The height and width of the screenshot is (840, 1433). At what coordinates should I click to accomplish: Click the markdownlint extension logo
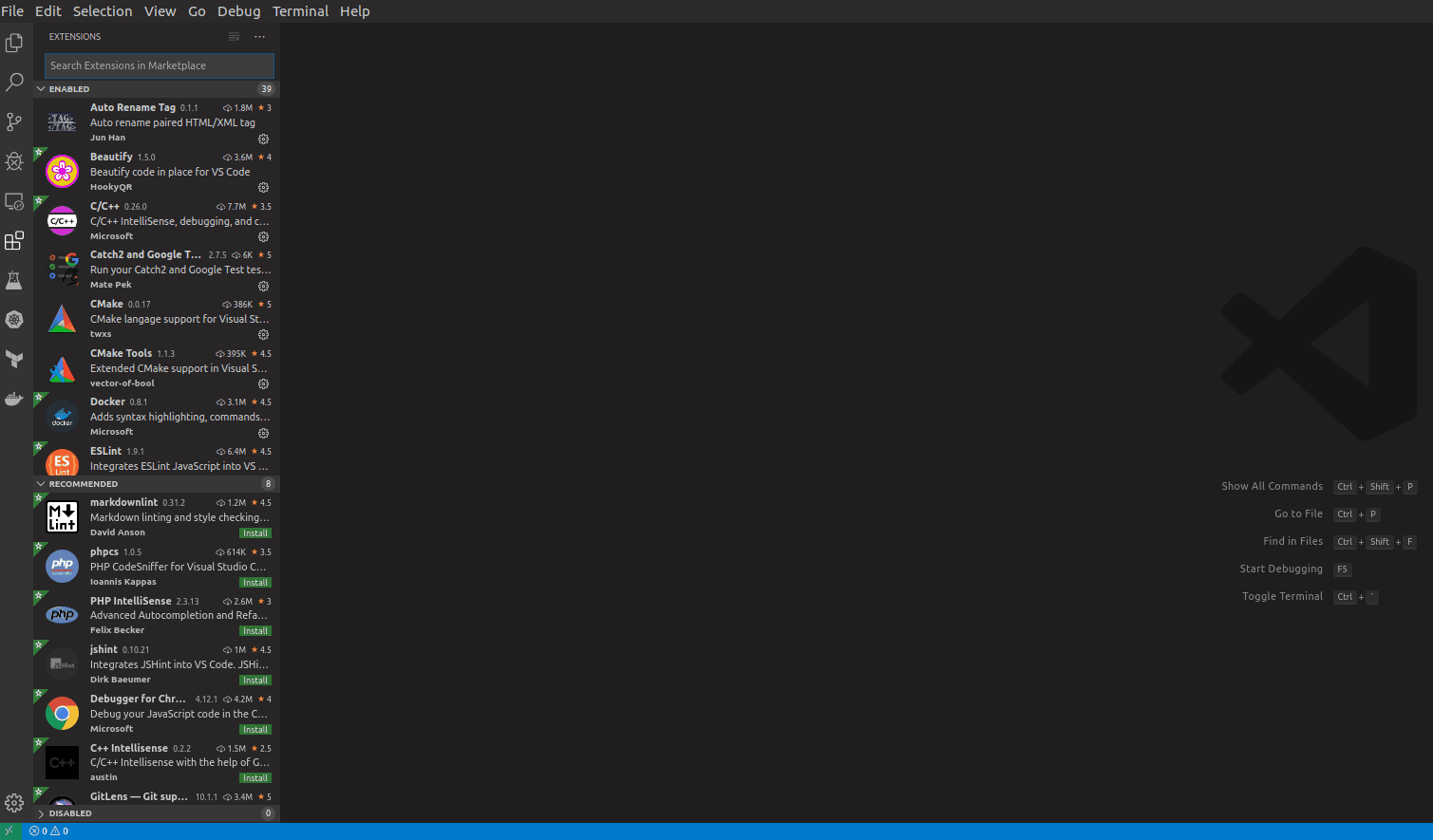pyautogui.click(x=63, y=517)
